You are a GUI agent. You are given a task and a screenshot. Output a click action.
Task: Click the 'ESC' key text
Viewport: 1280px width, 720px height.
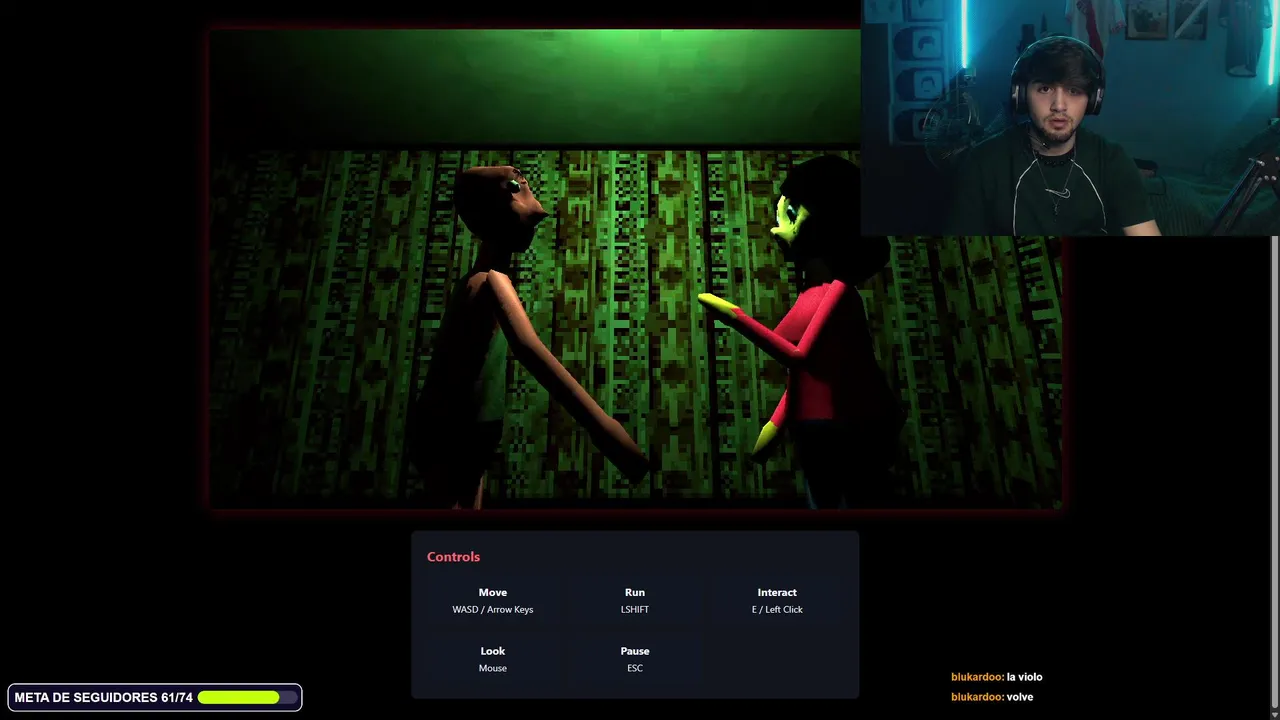point(635,668)
